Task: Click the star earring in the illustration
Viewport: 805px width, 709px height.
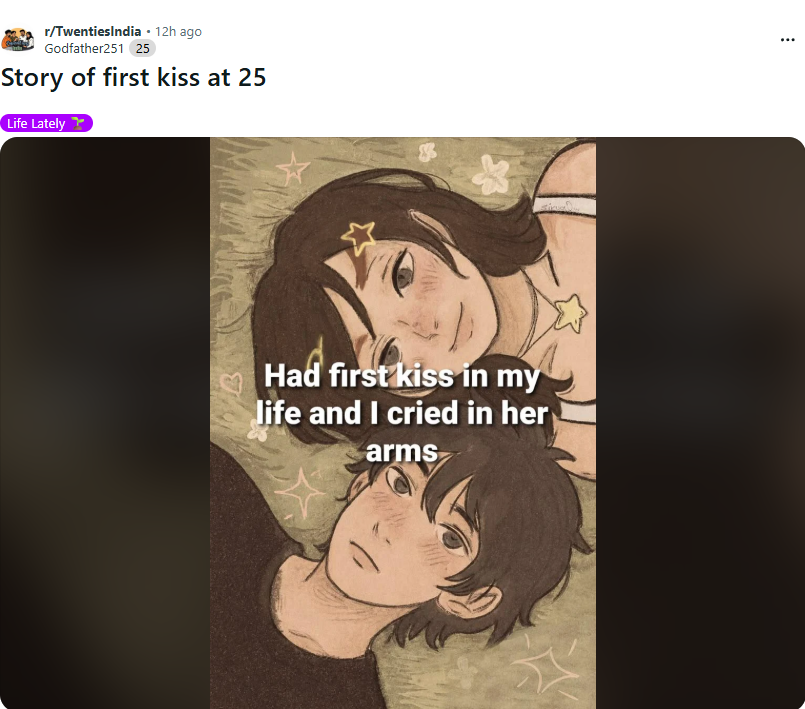Action: (x=570, y=313)
